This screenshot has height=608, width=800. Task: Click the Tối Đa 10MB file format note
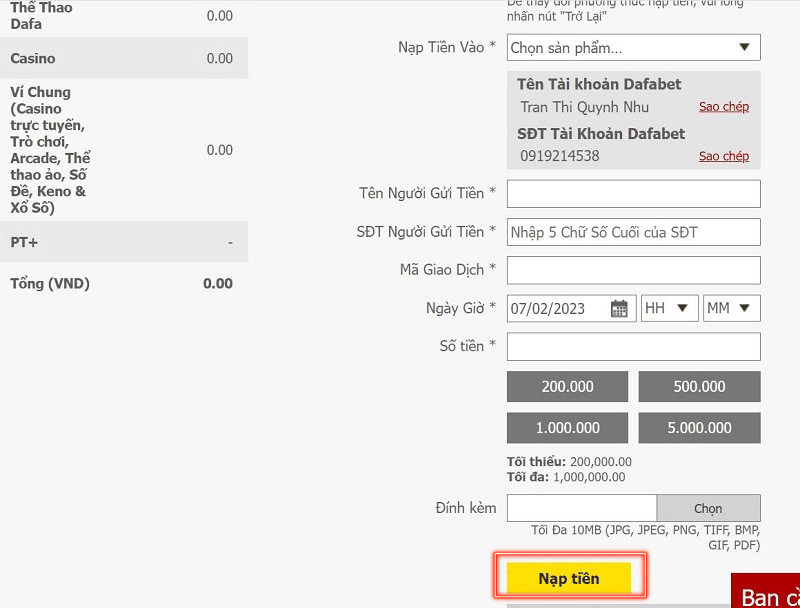click(x=645, y=538)
